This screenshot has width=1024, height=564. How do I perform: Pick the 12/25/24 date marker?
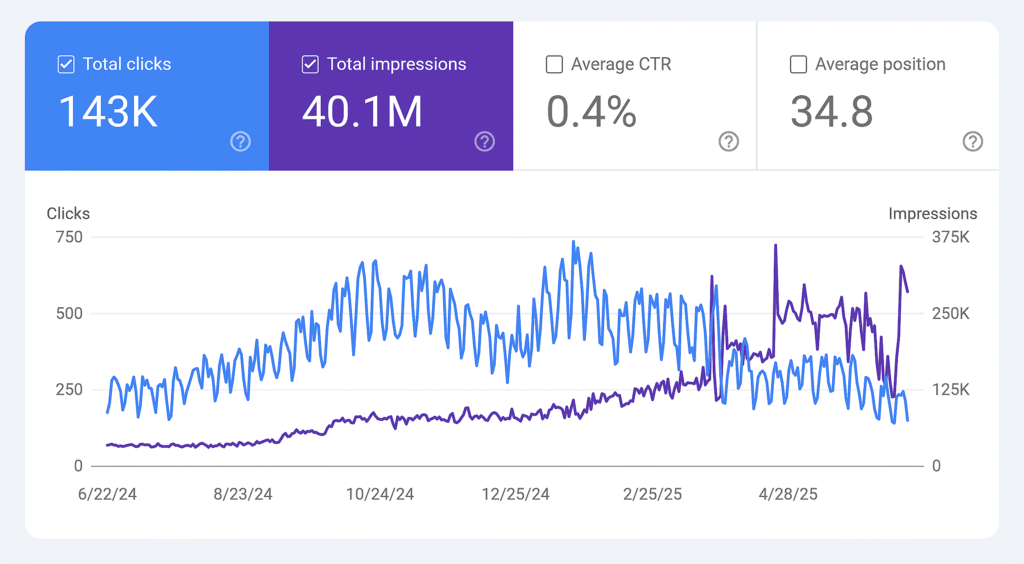516,494
